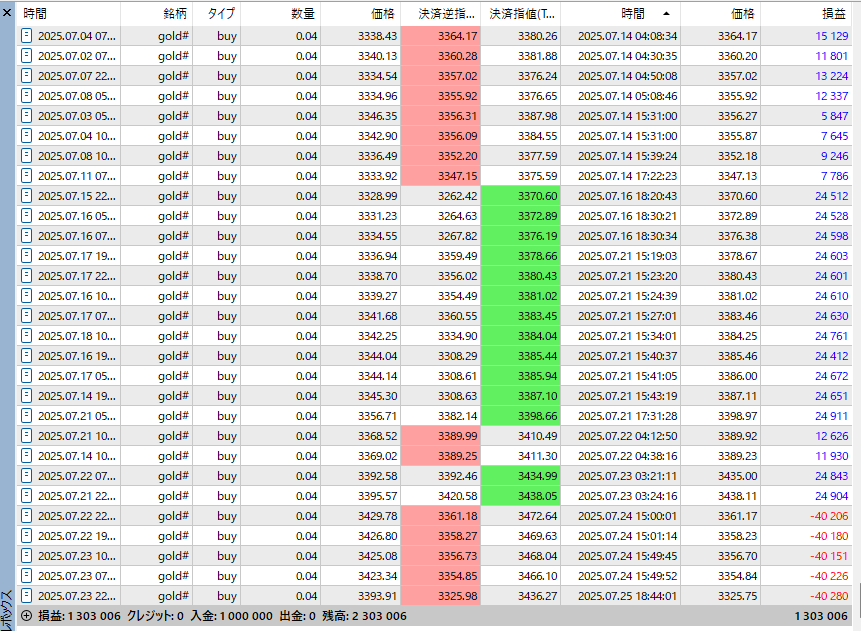The image size is (861, 631).
Task: Click order icon of row with profit 24 601
Action: pyautogui.click(x=26, y=276)
